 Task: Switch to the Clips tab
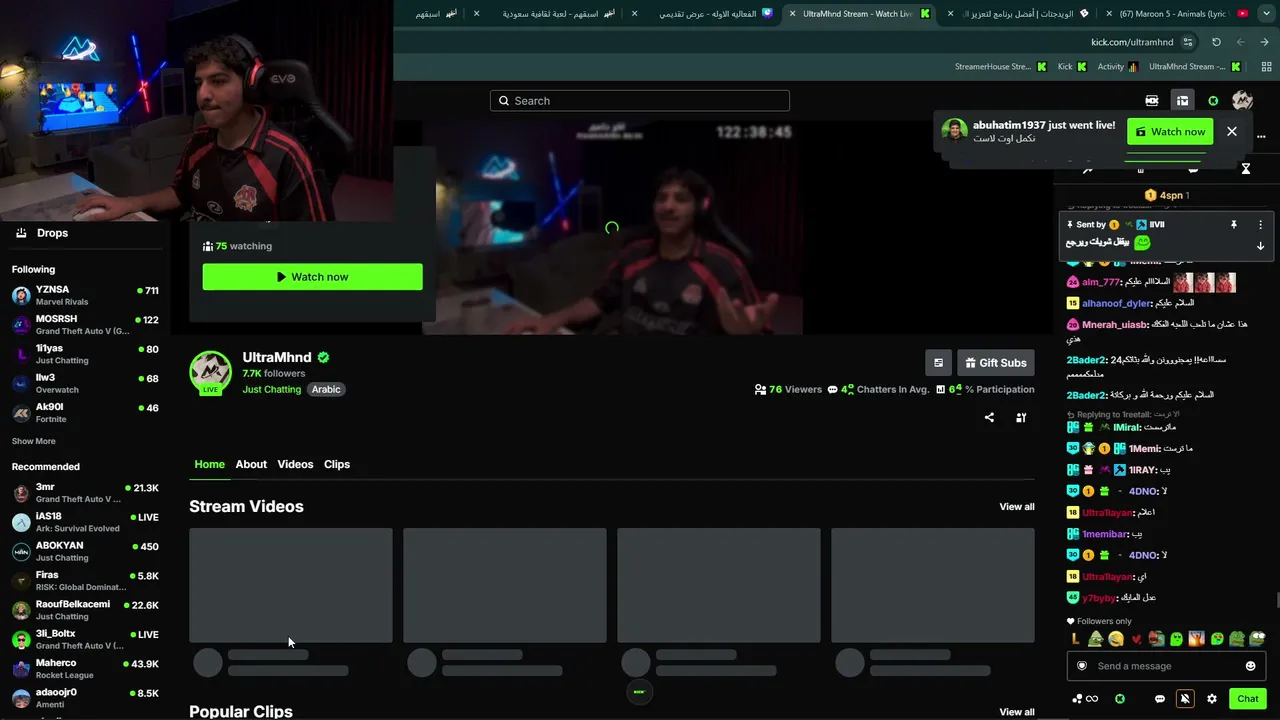point(337,464)
